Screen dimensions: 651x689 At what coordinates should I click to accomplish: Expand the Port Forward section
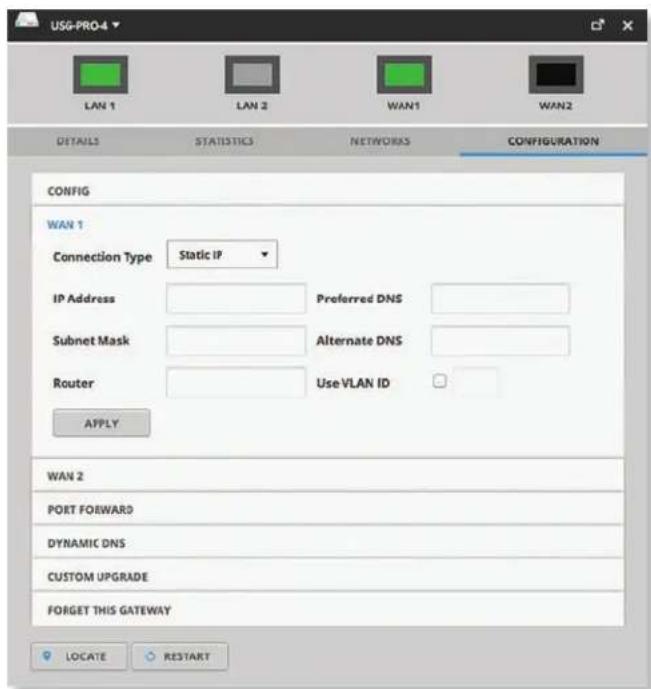pyautogui.click(x=328, y=509)
